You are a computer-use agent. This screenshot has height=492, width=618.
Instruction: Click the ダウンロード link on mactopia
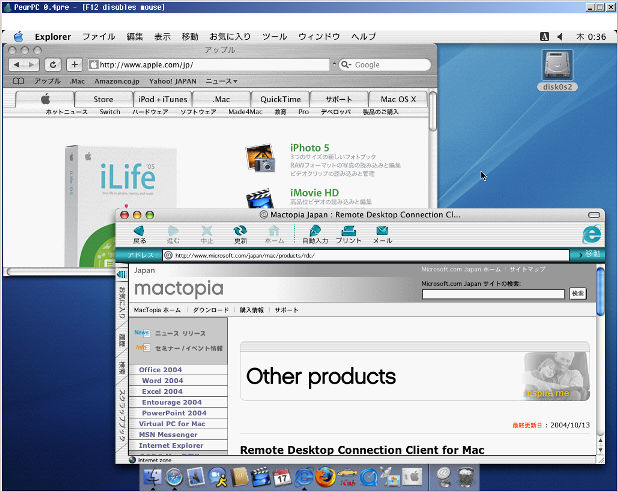[210, 310]
